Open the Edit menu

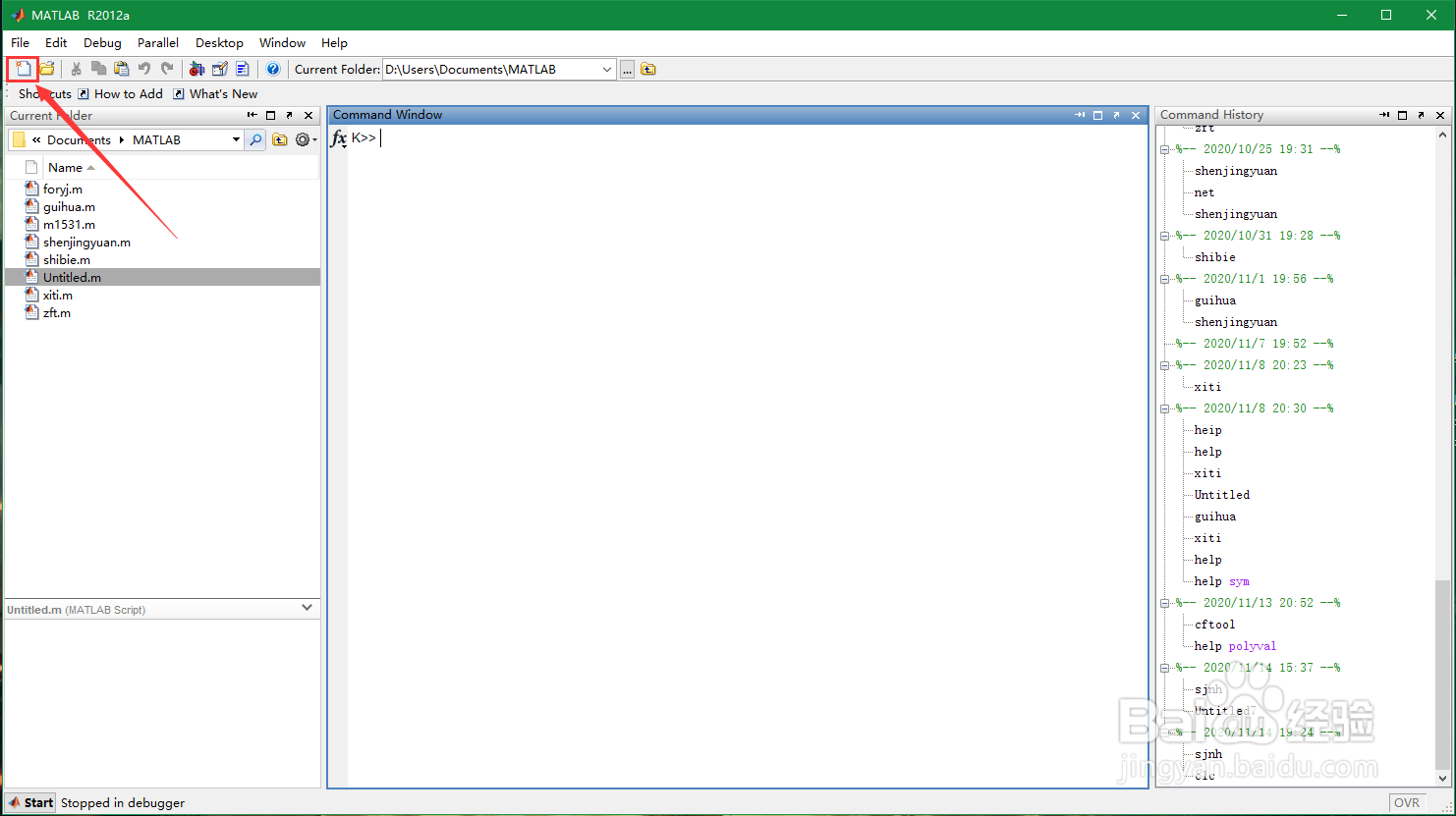[x=56, y=42]
